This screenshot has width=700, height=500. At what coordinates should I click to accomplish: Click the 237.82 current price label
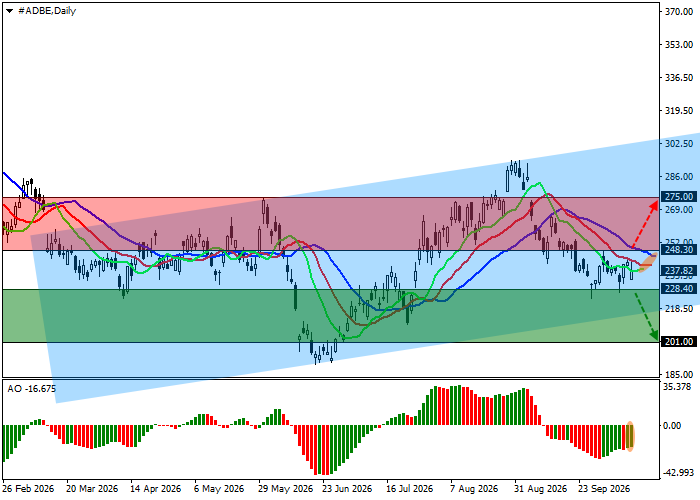679,271
